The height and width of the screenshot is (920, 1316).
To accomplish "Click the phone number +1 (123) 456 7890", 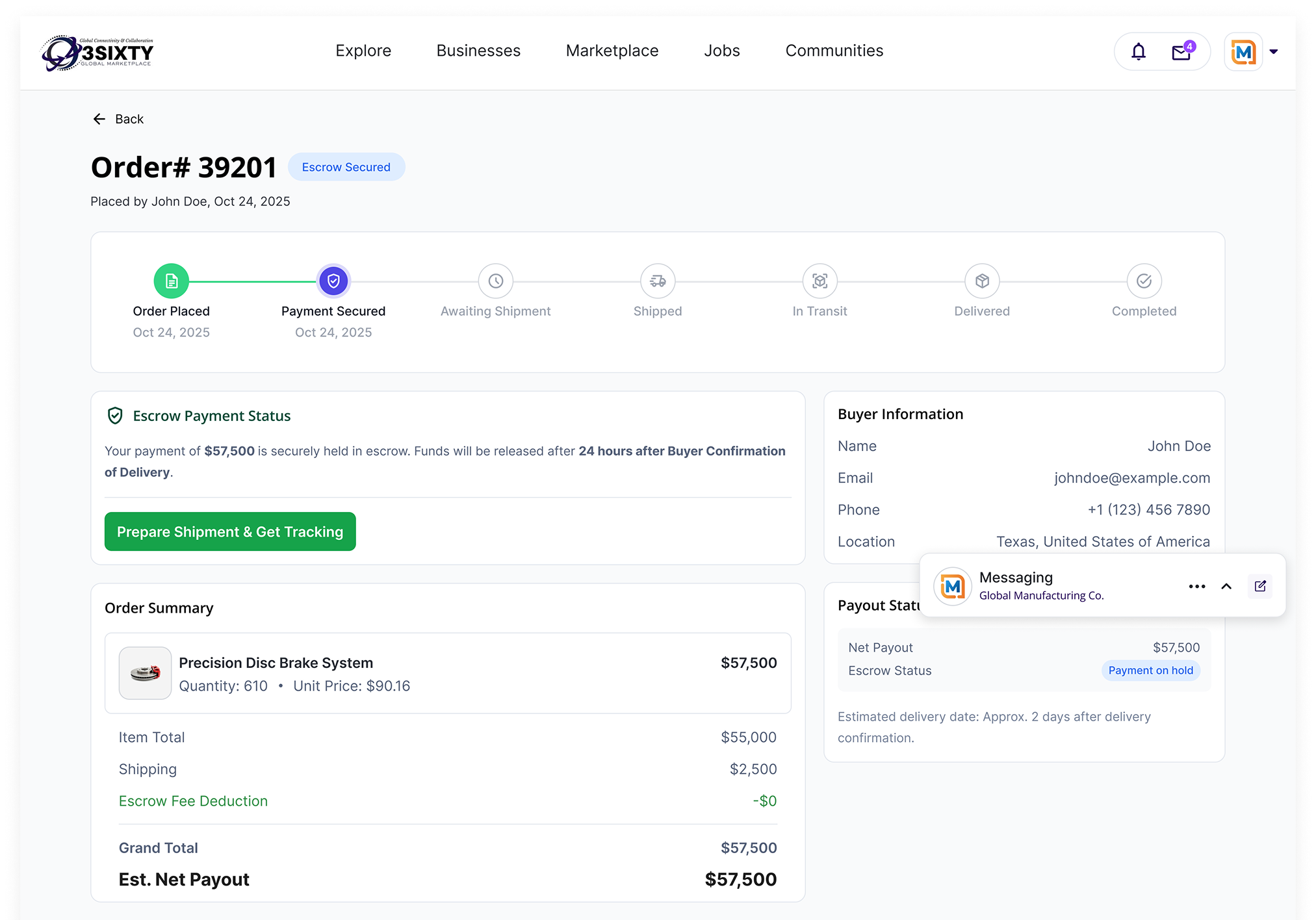I will click(1149, 510).
